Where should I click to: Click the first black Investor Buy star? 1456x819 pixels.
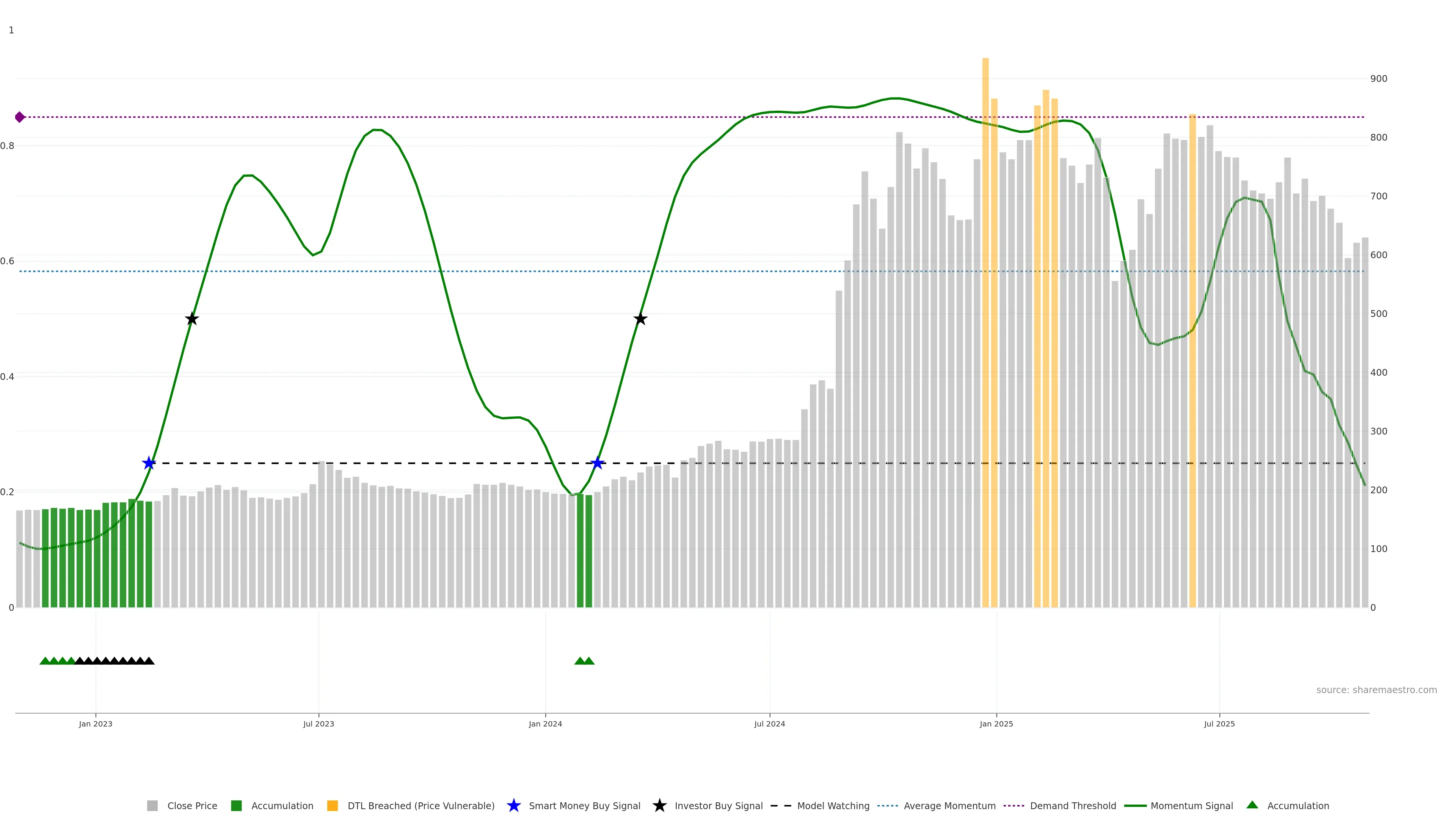point(191,319)
